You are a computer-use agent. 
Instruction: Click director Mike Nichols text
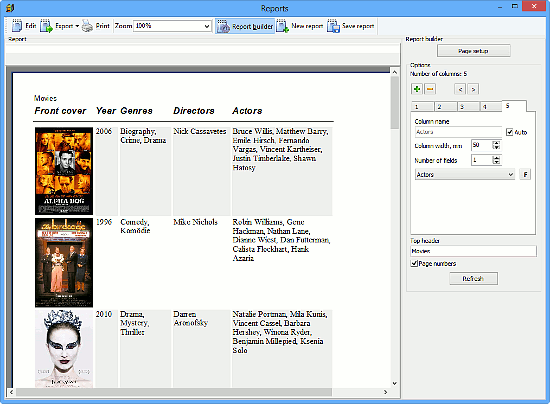[195, 222]
